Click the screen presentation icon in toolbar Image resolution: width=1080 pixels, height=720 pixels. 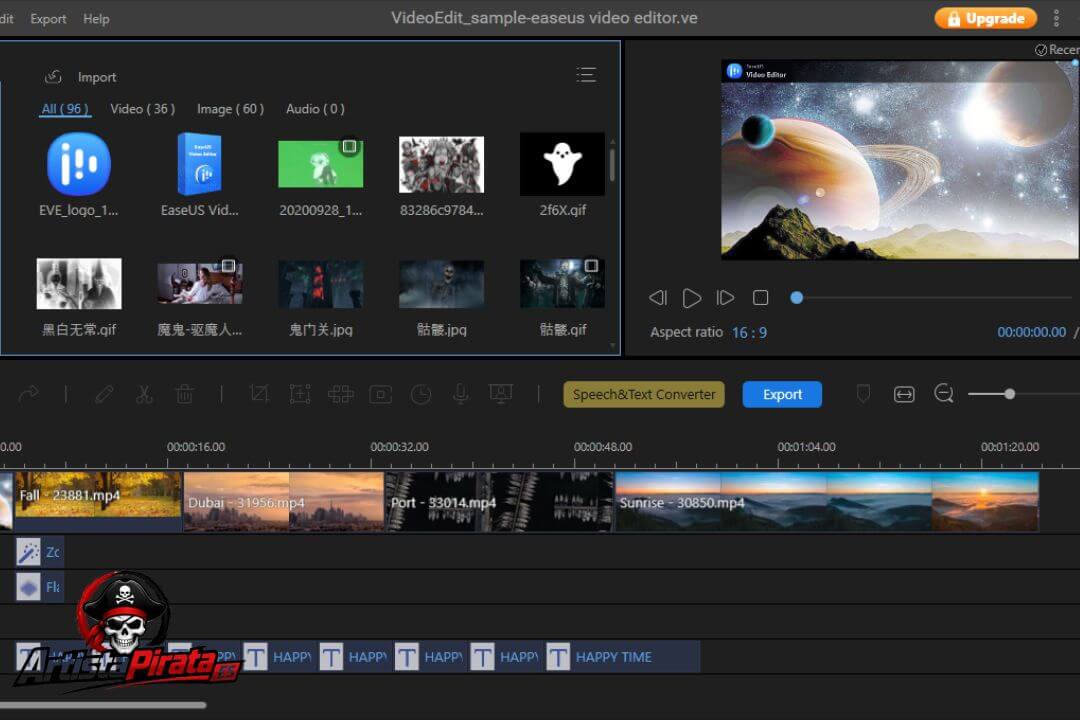click(501, 394)
